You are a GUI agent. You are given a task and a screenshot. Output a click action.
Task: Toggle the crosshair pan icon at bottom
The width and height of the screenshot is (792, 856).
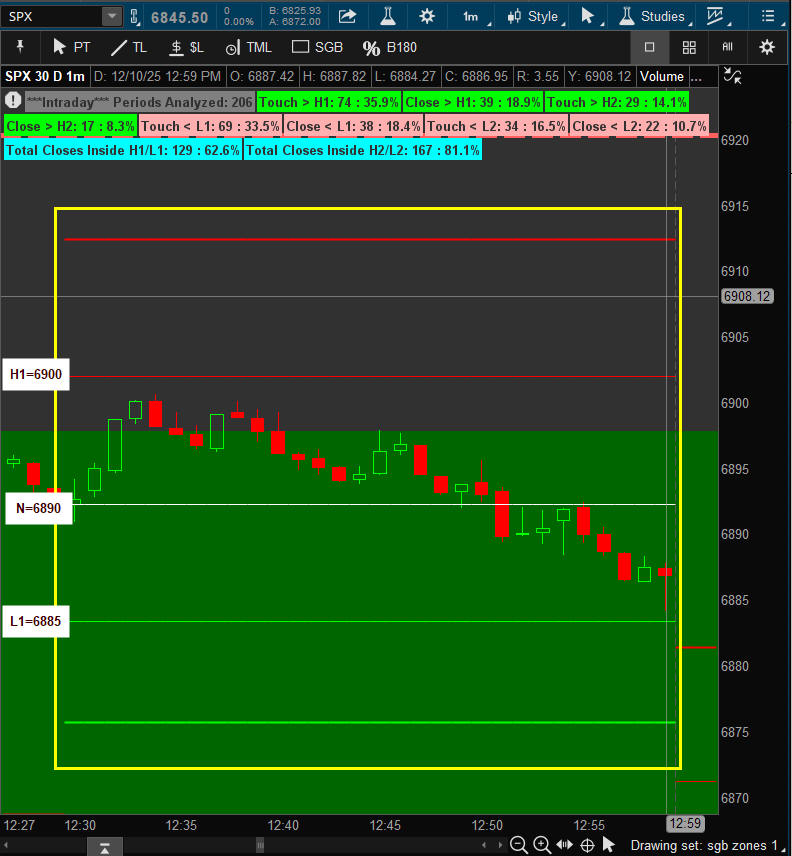pyautogui.click(x=586, y=845)
